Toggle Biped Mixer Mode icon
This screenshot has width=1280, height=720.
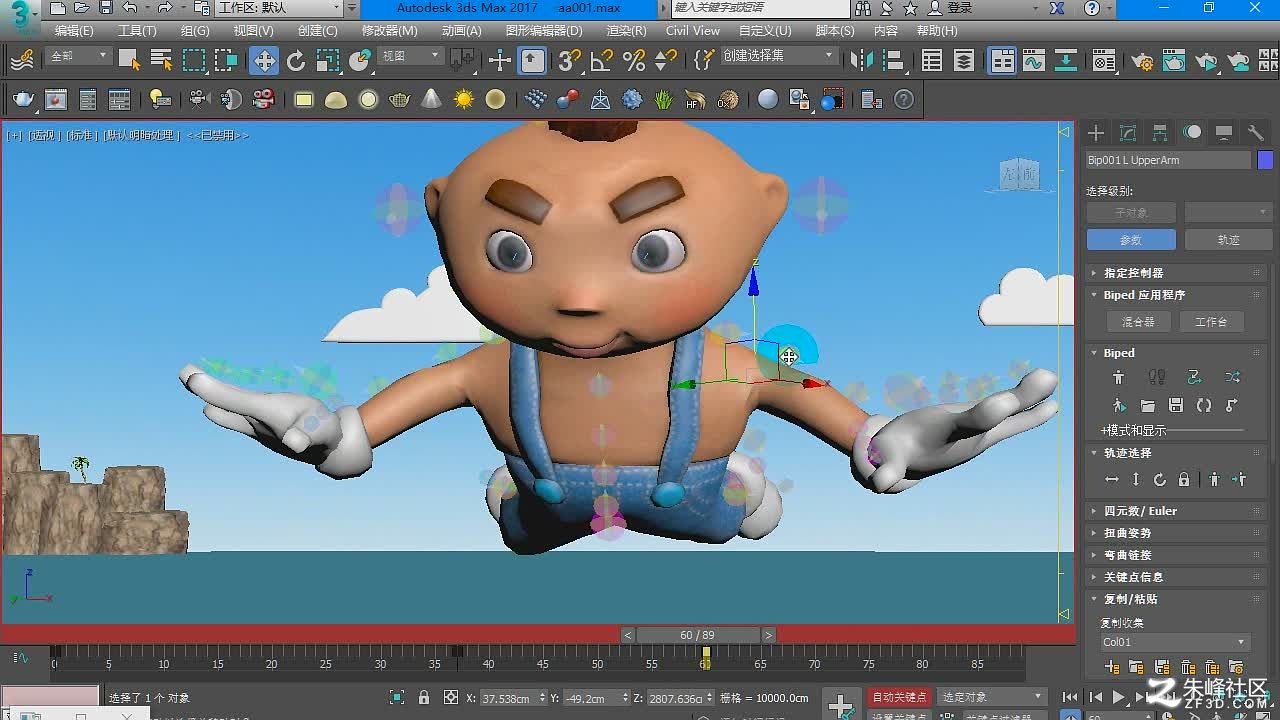1233,377
